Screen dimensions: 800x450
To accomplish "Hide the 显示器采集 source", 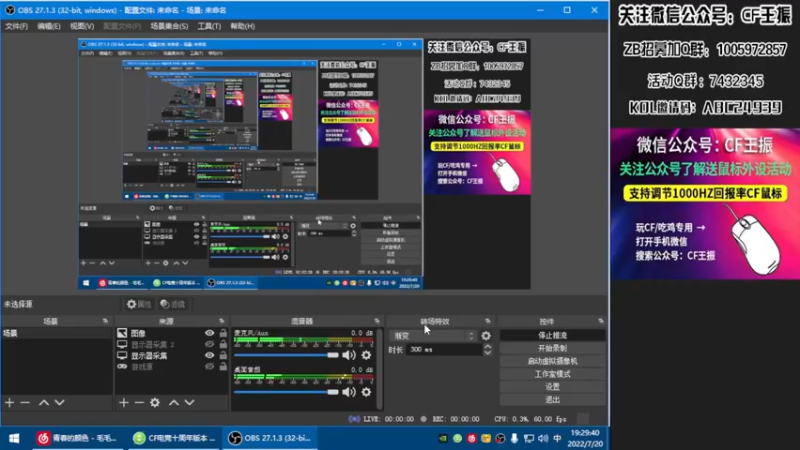I will click(x=209, y=356).
